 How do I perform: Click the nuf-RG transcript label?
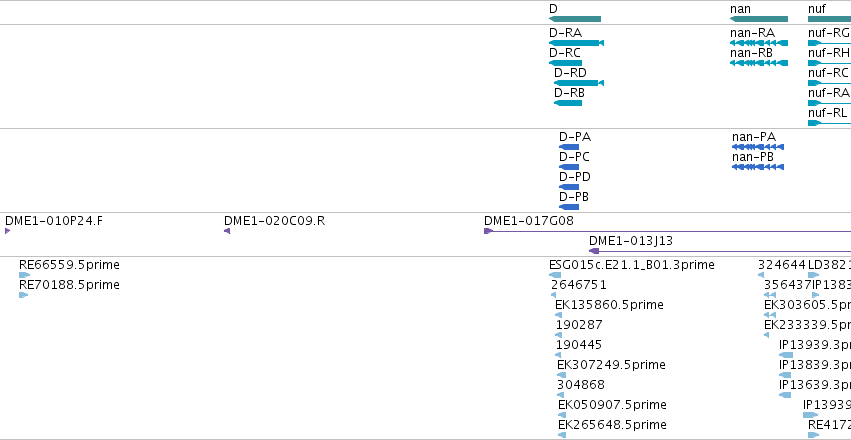point(829,33)
